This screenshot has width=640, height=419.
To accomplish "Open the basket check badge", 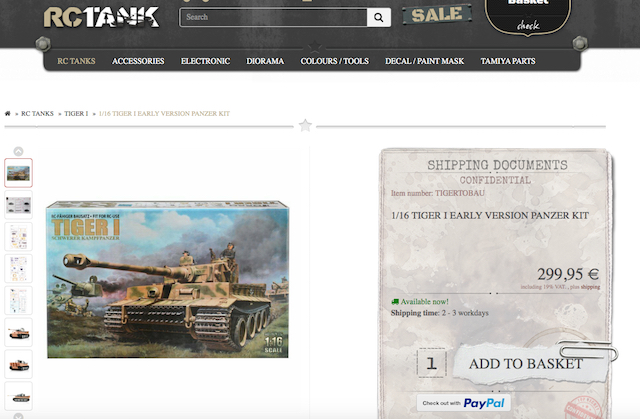I will pyautogui.click(x=528, y=16).
